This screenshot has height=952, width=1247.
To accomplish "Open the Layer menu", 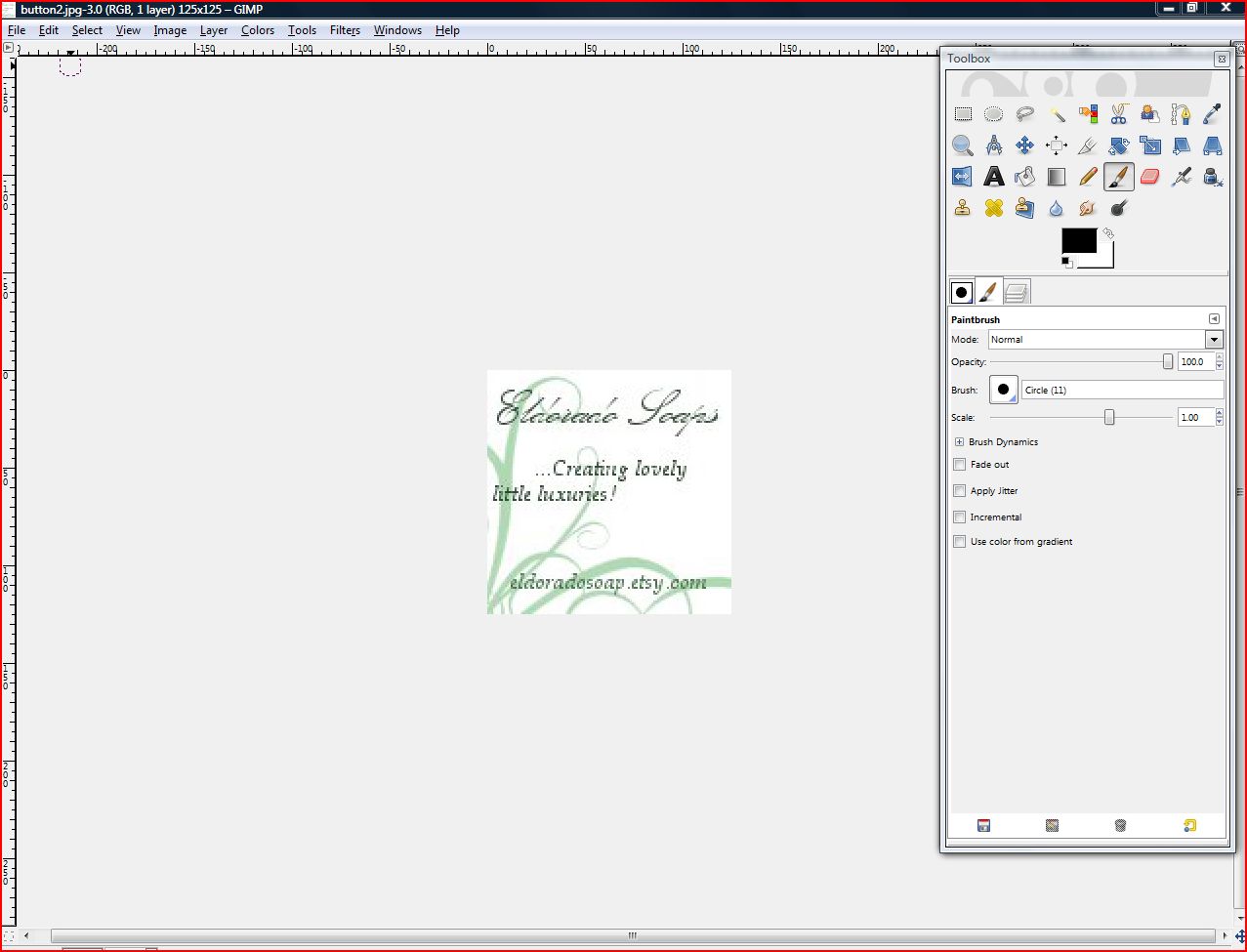I will point(214,30).
